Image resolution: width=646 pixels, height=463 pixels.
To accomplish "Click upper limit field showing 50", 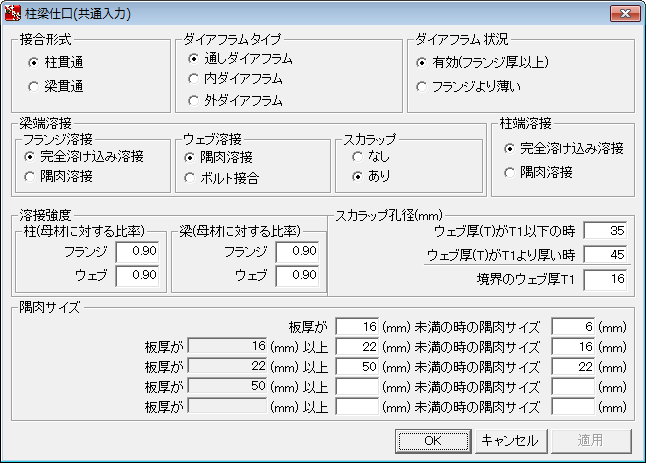I will pos(357,367).
